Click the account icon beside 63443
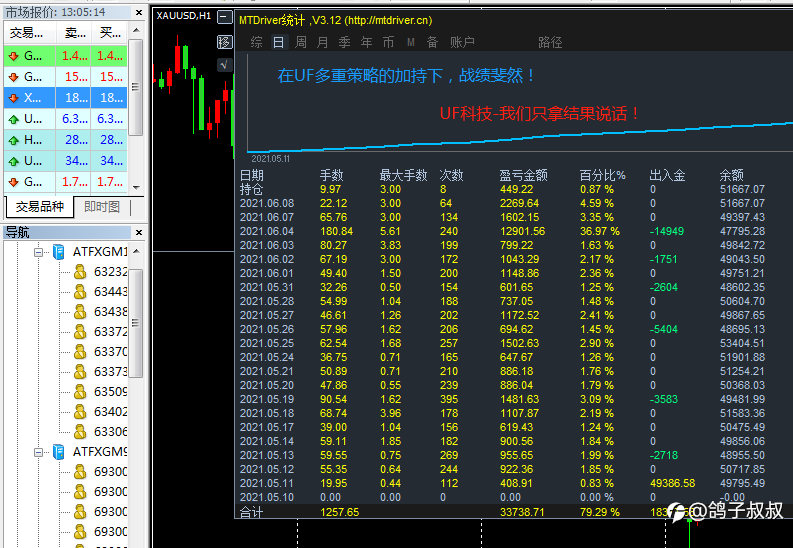 point(80,292)
